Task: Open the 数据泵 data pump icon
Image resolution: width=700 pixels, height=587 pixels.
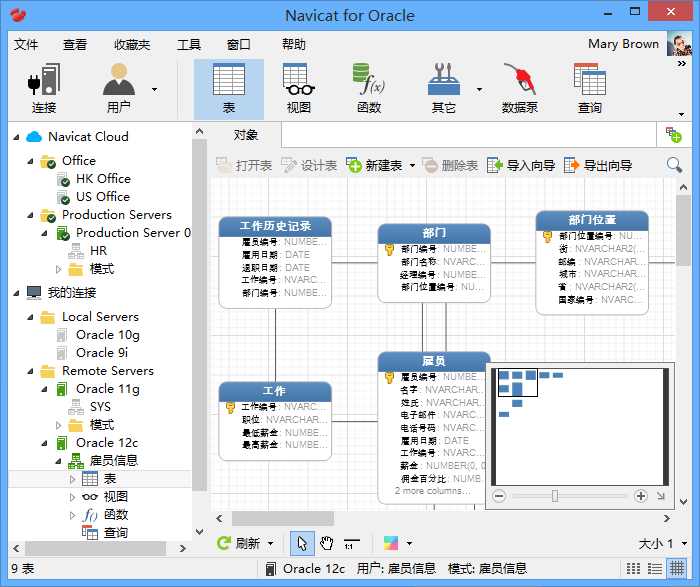Action: [x=519, y=89]
